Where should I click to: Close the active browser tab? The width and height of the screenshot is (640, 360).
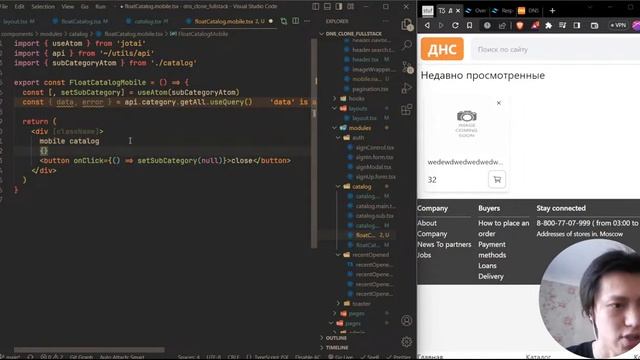458,11
